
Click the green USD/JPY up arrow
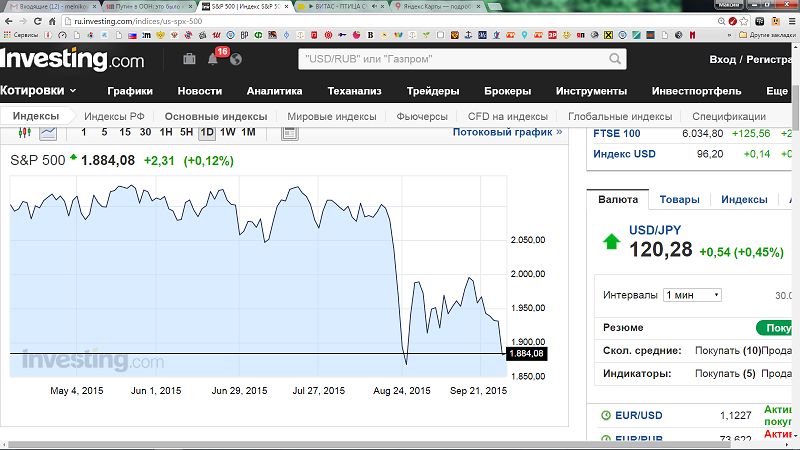click(x=611, y=241)
